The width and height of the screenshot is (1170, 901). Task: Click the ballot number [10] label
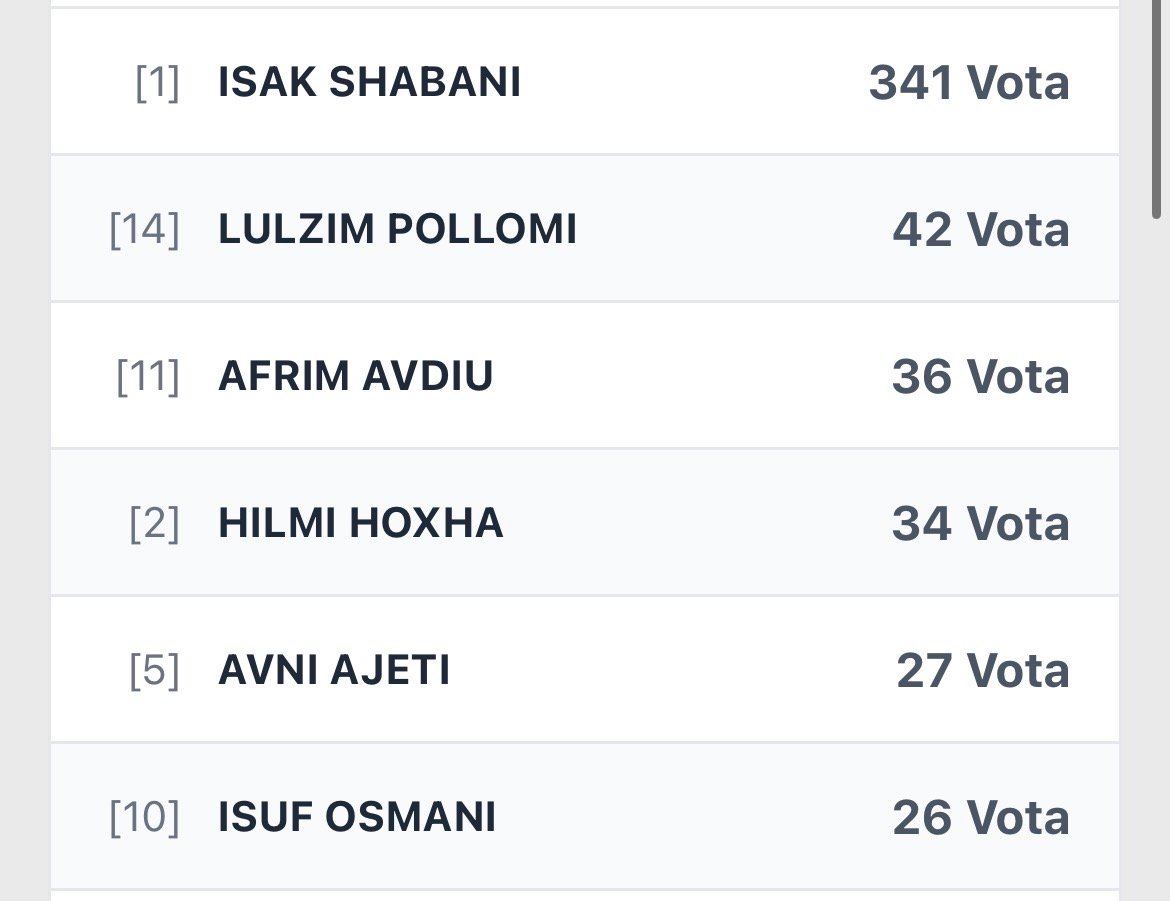pyautogui.click(x=144, y=818)
